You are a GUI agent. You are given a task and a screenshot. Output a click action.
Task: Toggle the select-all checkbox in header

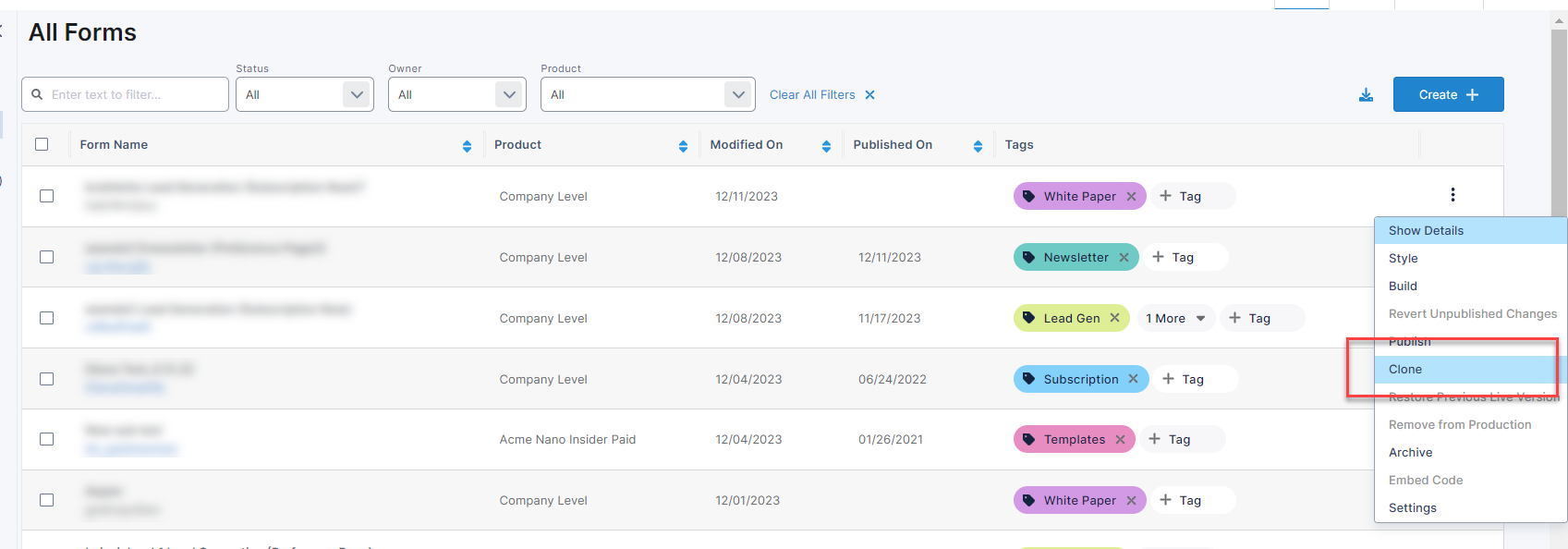pyautogui.click(x=42, y=144)
